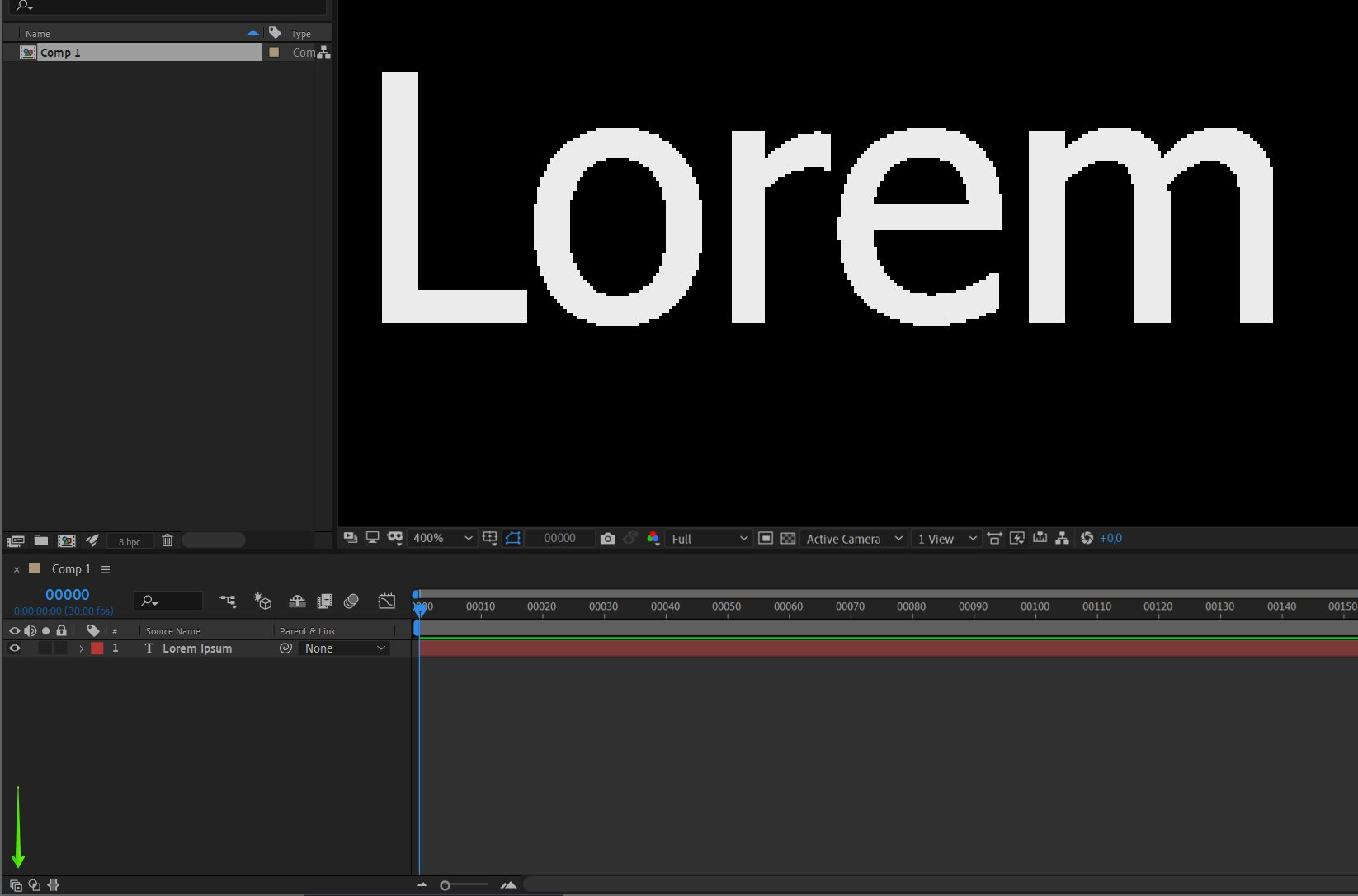
Task: Click the Video eye column header
Action: (x=14, y=630)
